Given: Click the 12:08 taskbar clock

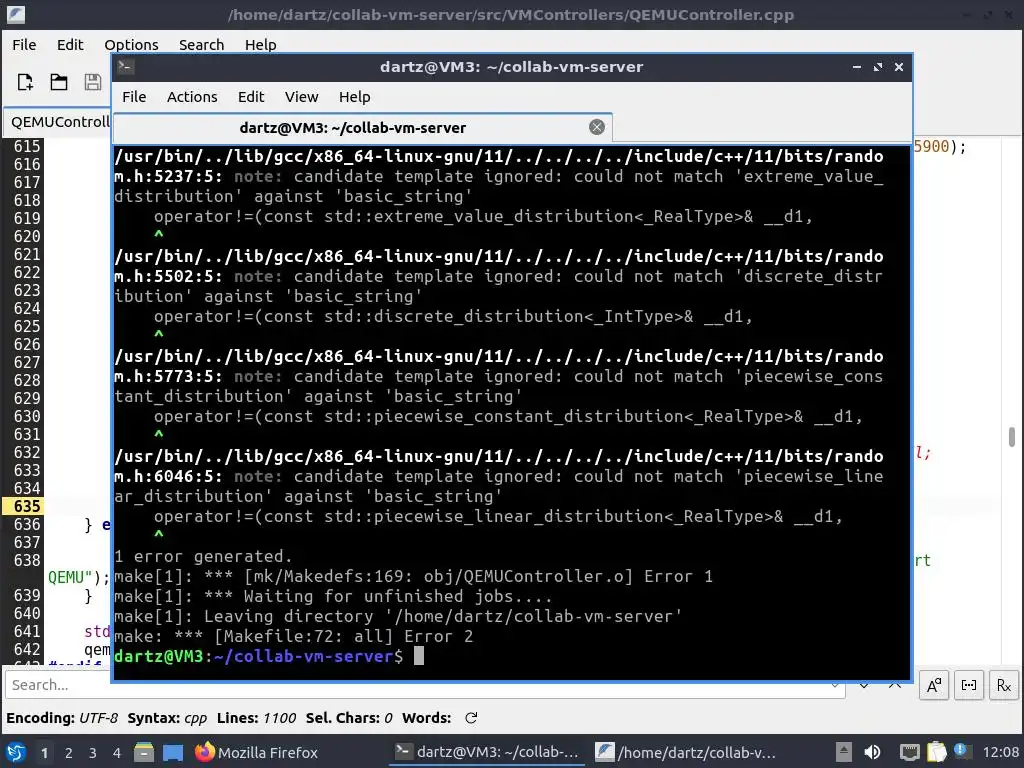Looking at the screenshot, I should coord(1000,752).
